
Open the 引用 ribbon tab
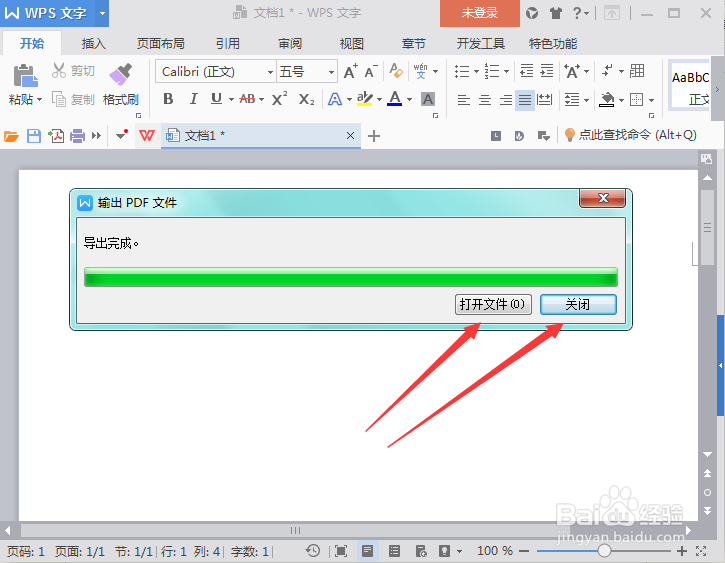coord(227,43)
